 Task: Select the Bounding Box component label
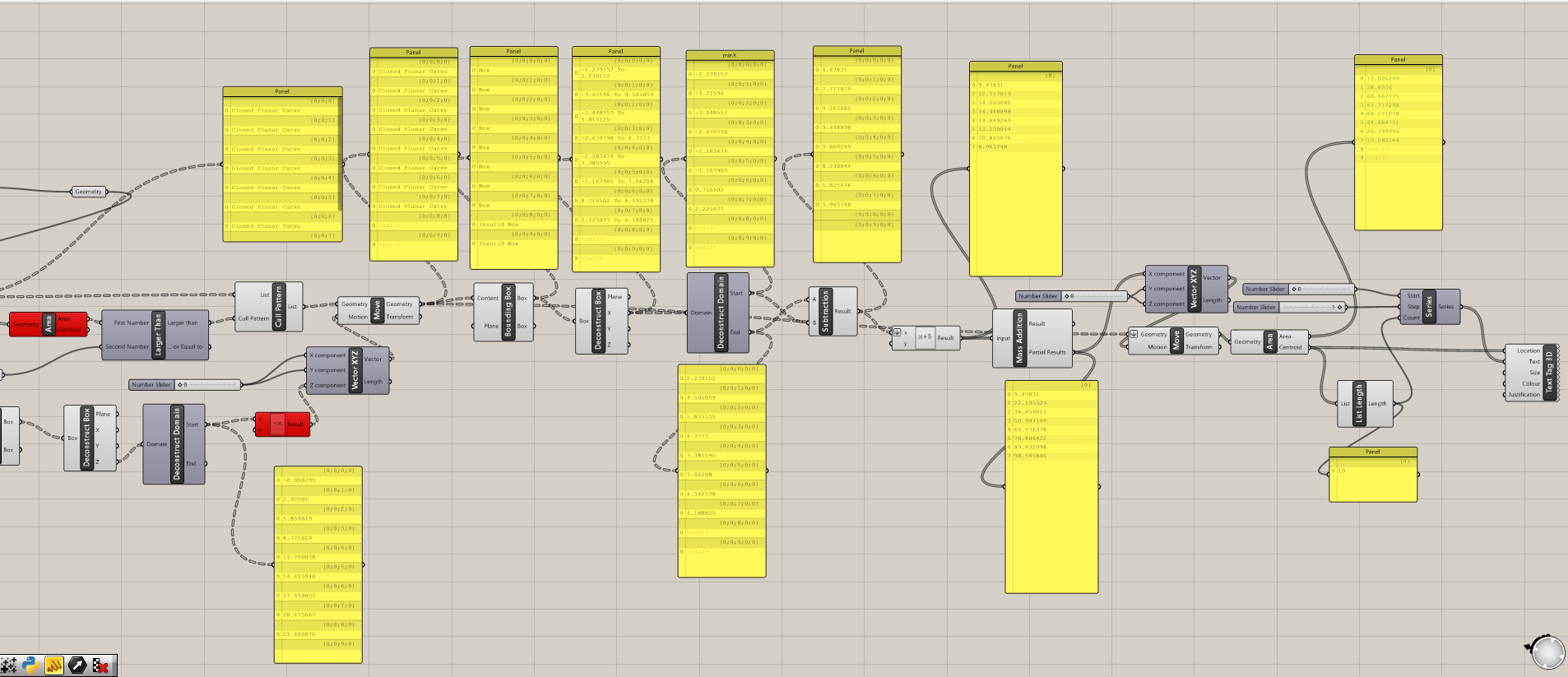(x=508, y=312)
